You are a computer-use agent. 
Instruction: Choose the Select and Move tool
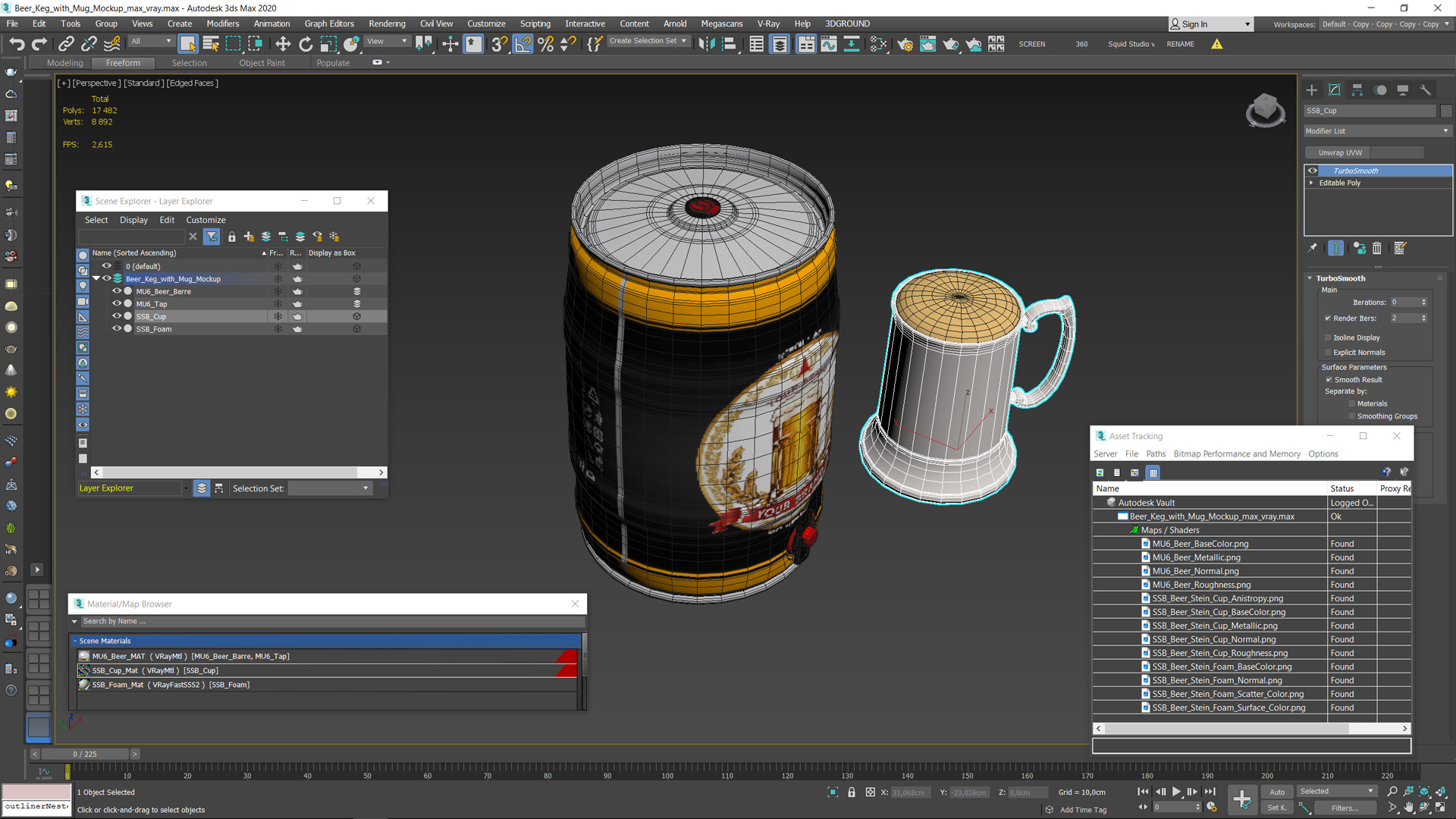tap(283, 44)
